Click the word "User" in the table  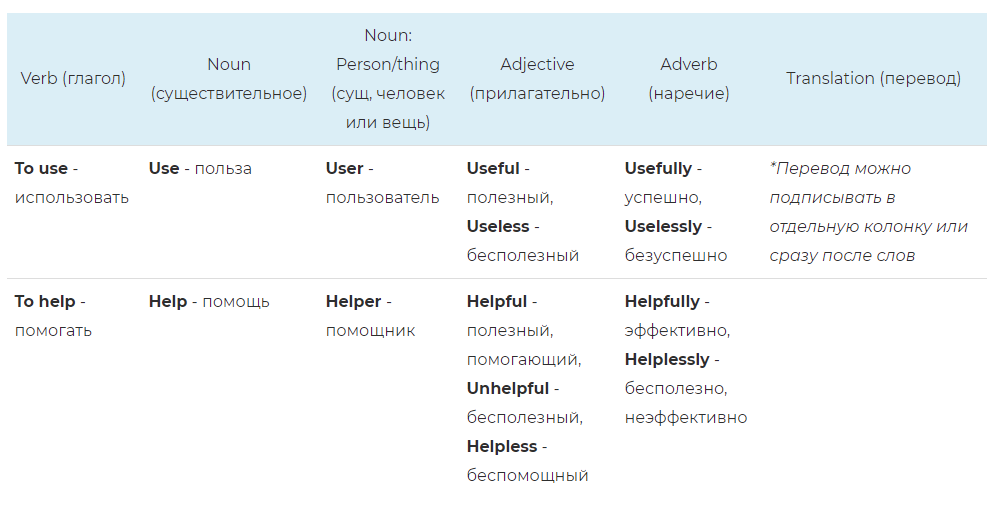345,168
